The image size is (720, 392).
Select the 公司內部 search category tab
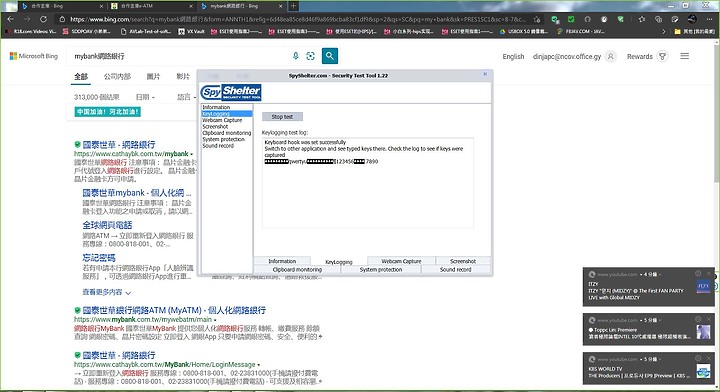pyautogui.click(x=117, y=77)
